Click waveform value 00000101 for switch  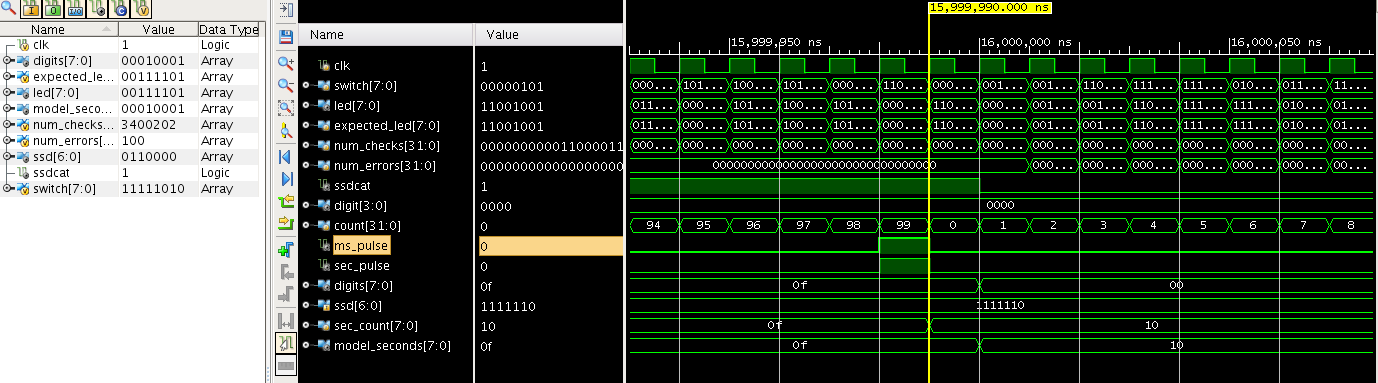[511, 86]
